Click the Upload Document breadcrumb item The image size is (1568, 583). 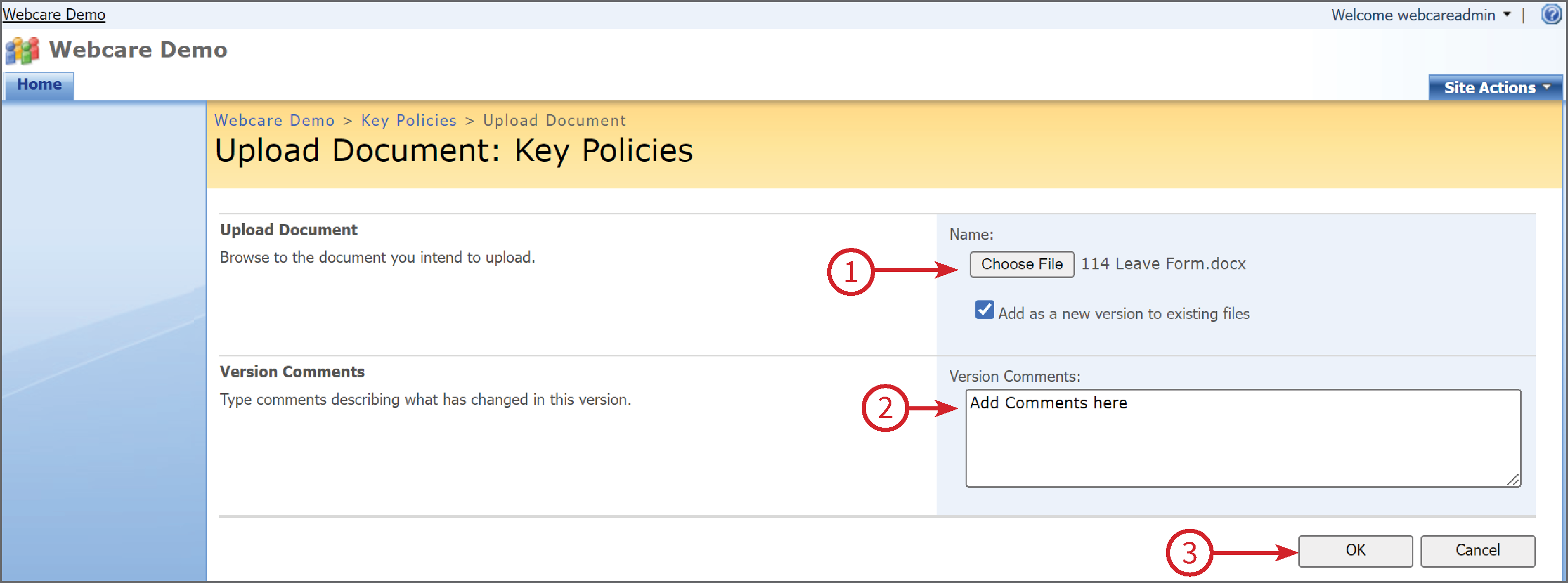click(x=554, y=121)
